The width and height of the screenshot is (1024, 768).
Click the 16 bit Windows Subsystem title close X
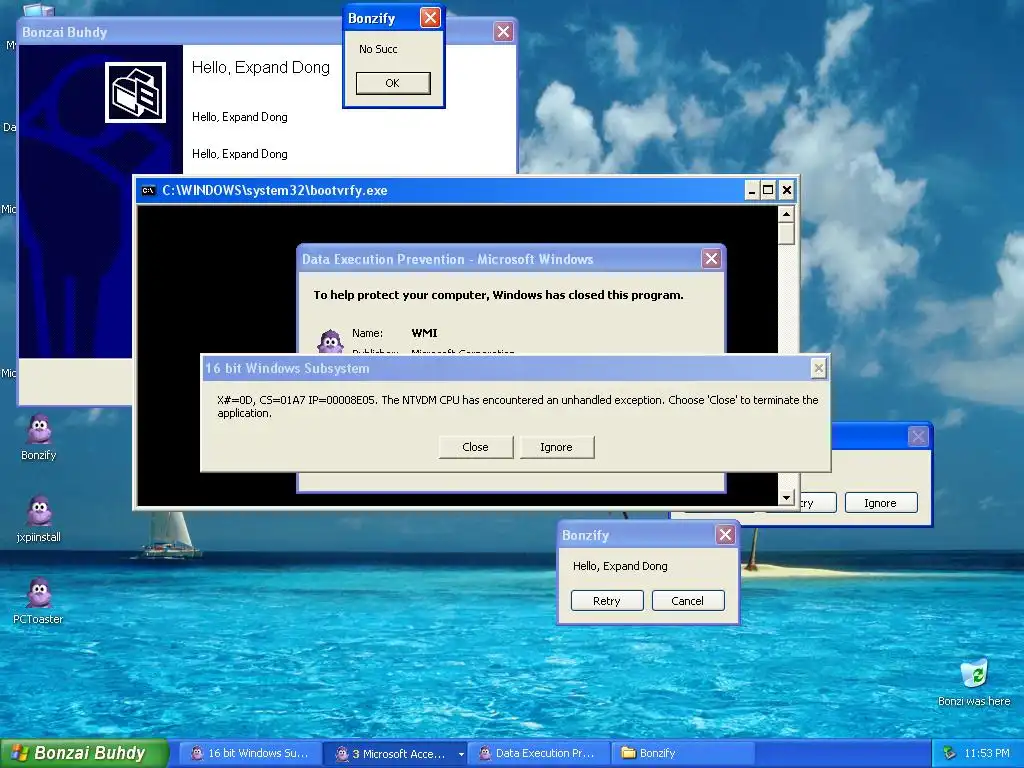point(818,368)
